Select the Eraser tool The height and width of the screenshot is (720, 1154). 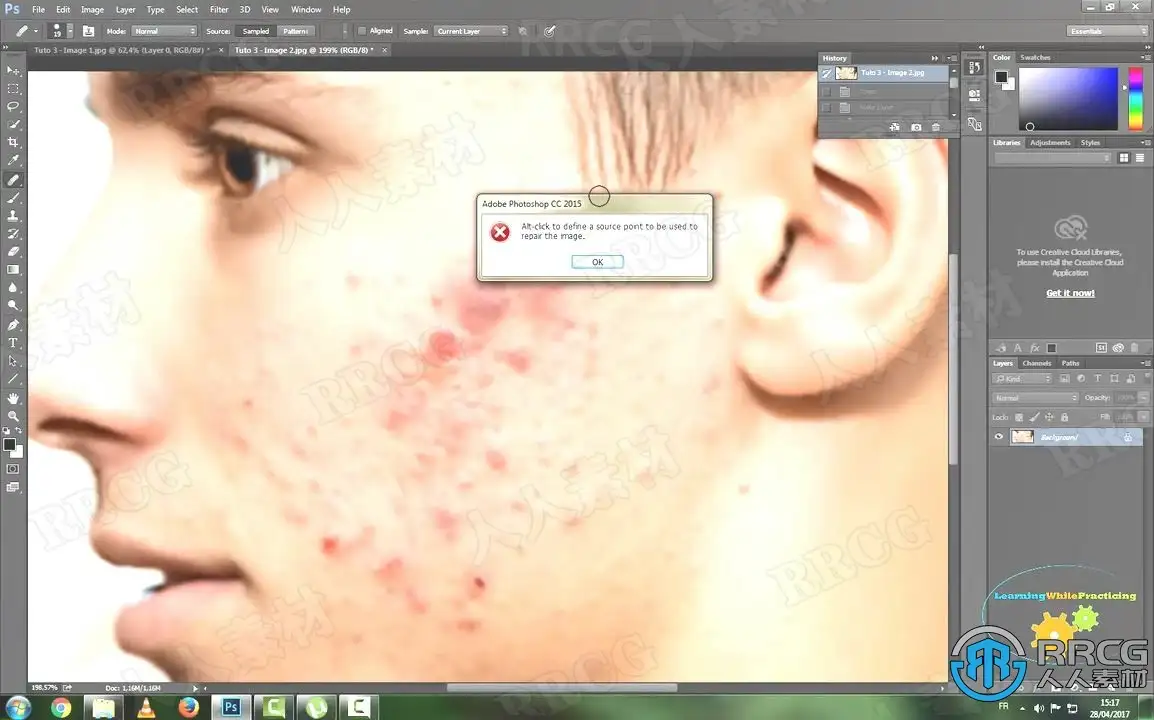pyautogui.click(x=13, y=252)
